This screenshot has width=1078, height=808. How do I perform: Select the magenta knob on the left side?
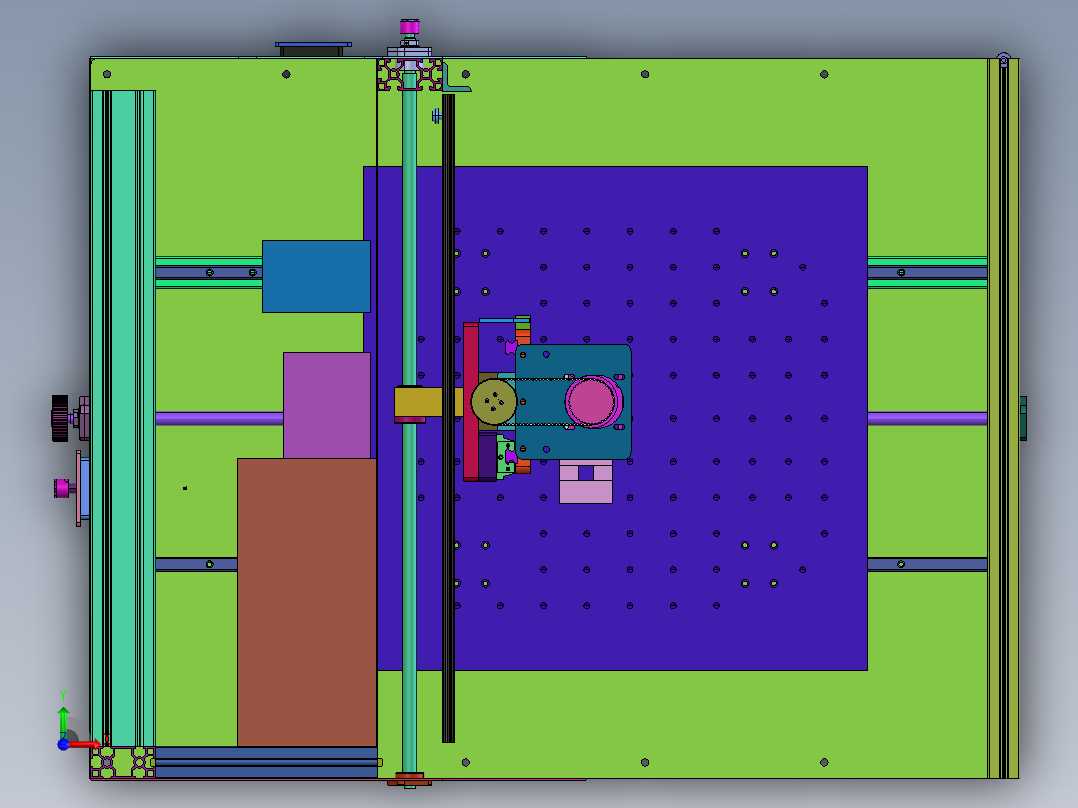[63, 488]
